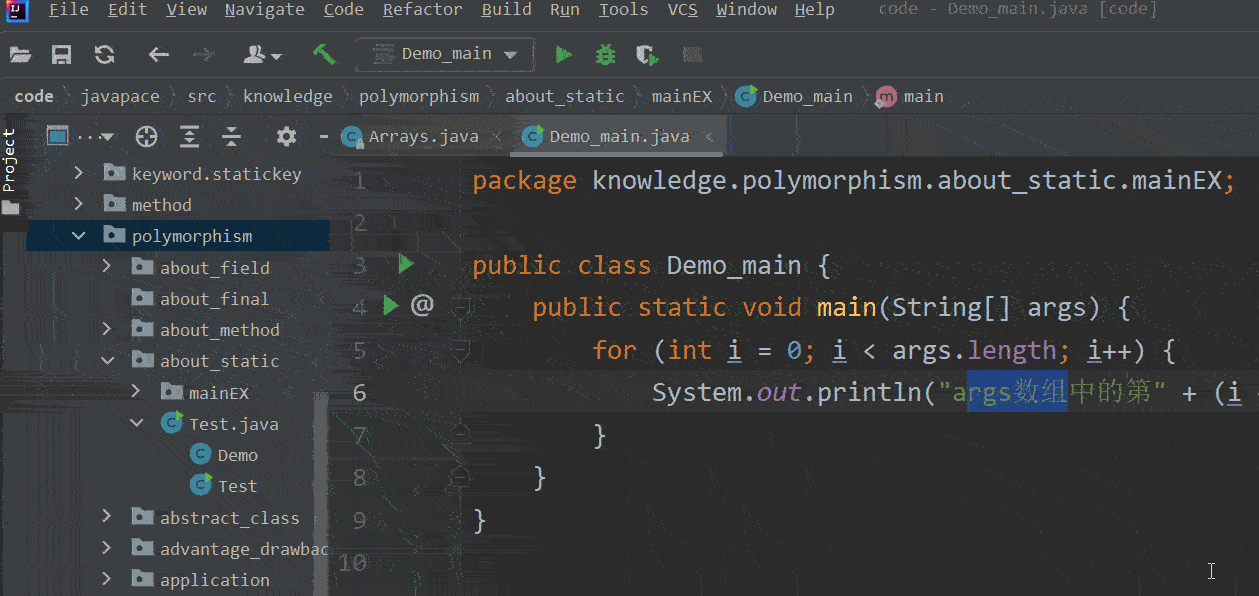The width and height of the screenshot is (1259, 596).
Task: Click the Select Opened File target icon
Action: [147, 136]
